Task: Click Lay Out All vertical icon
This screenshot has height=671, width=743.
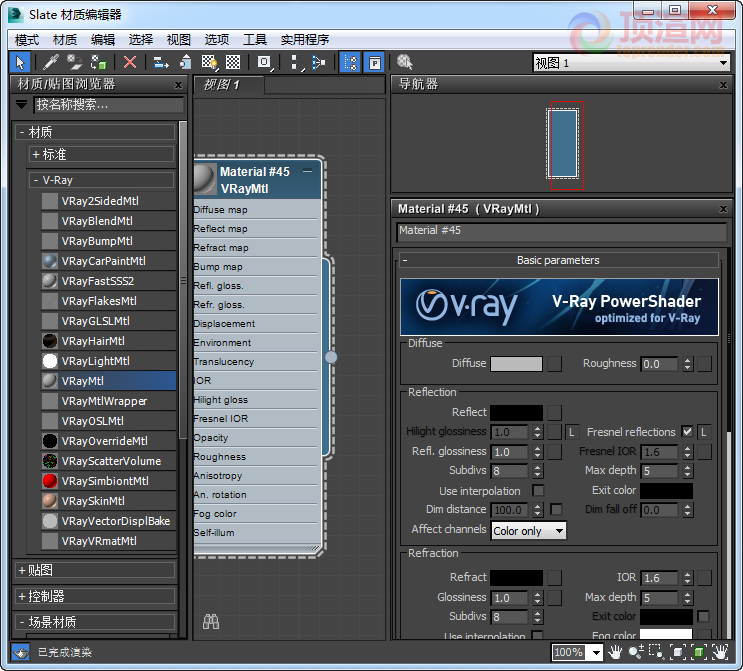Action: [x=296, y=63]
